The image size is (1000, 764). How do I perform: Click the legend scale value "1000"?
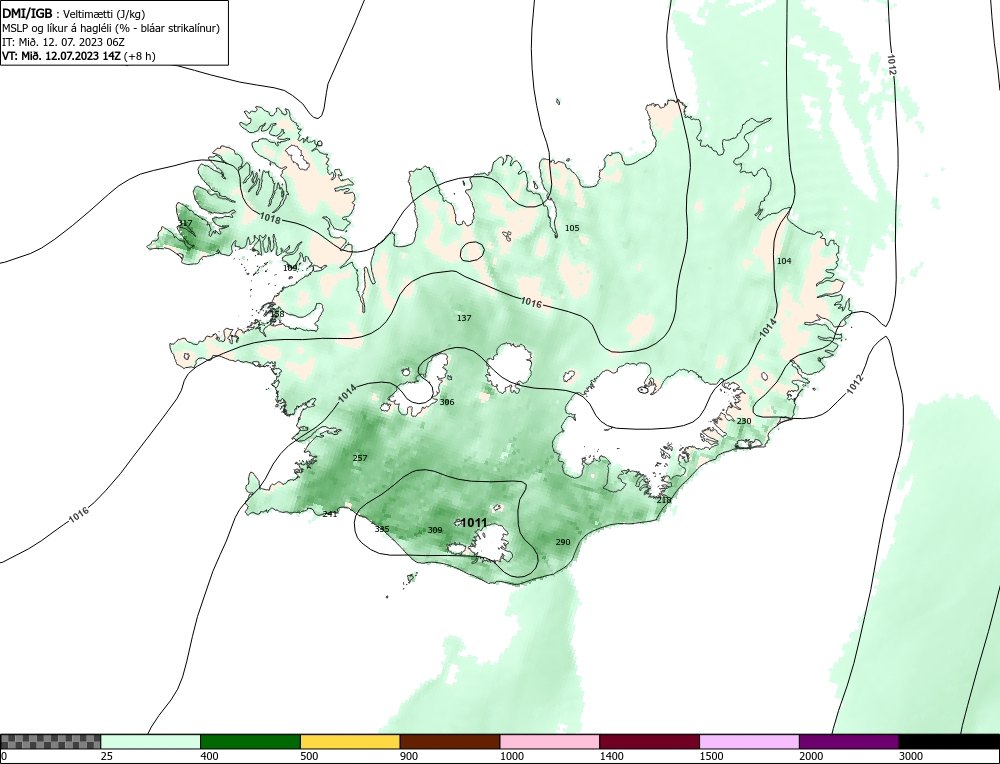click(x=511, y=756)
